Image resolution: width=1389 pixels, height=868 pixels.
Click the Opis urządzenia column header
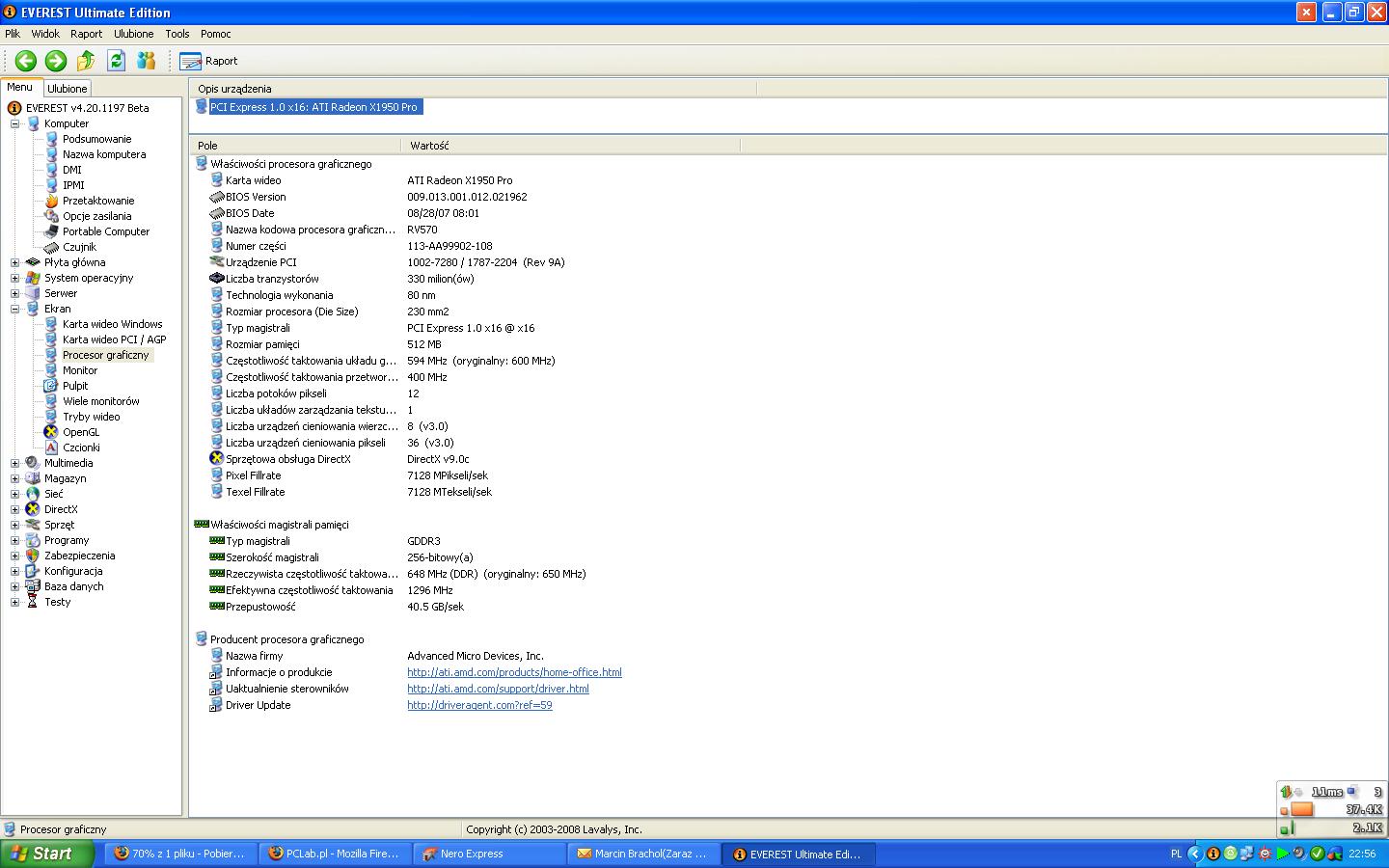[474, 89]
